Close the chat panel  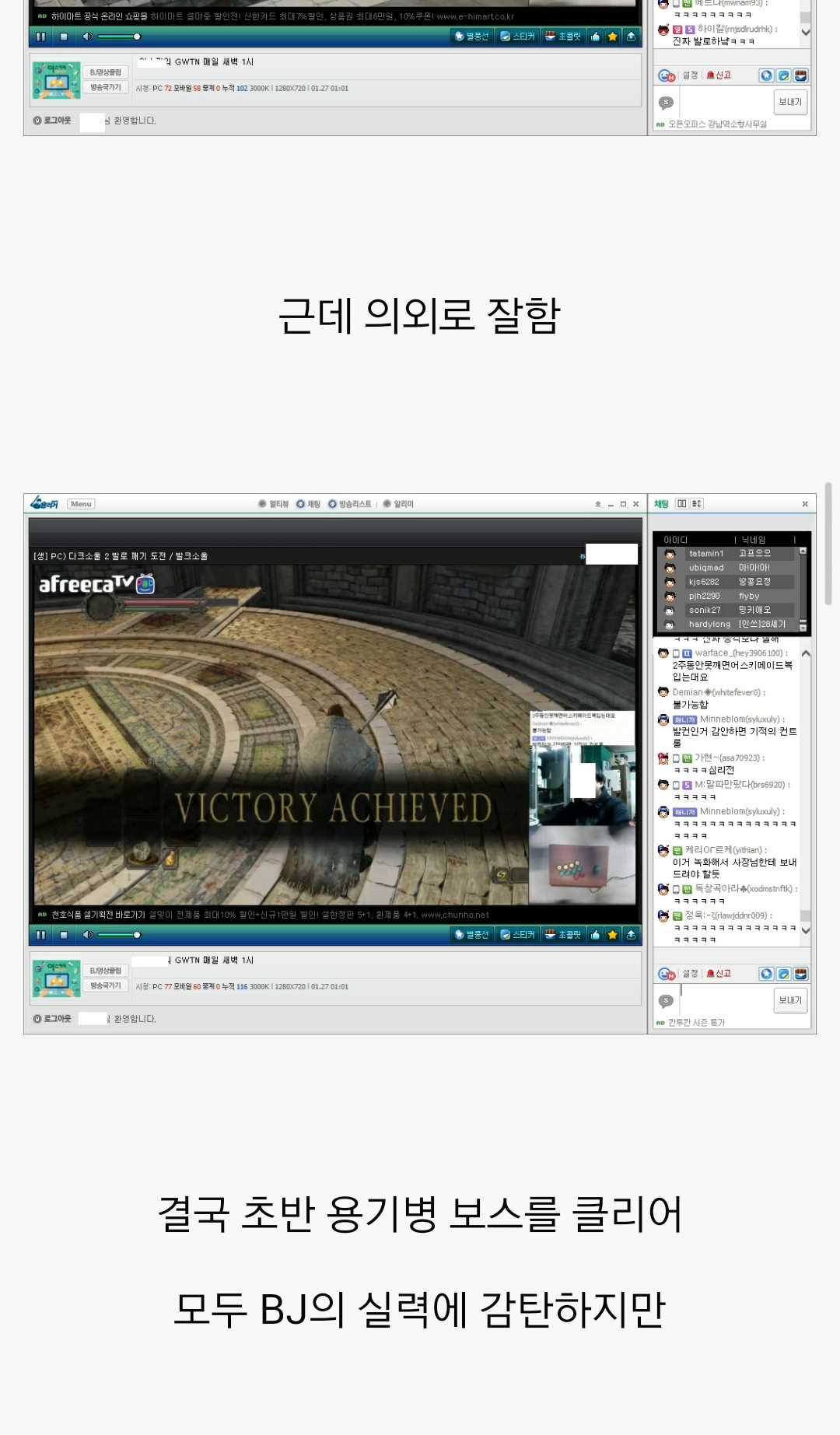pos(805,504)
